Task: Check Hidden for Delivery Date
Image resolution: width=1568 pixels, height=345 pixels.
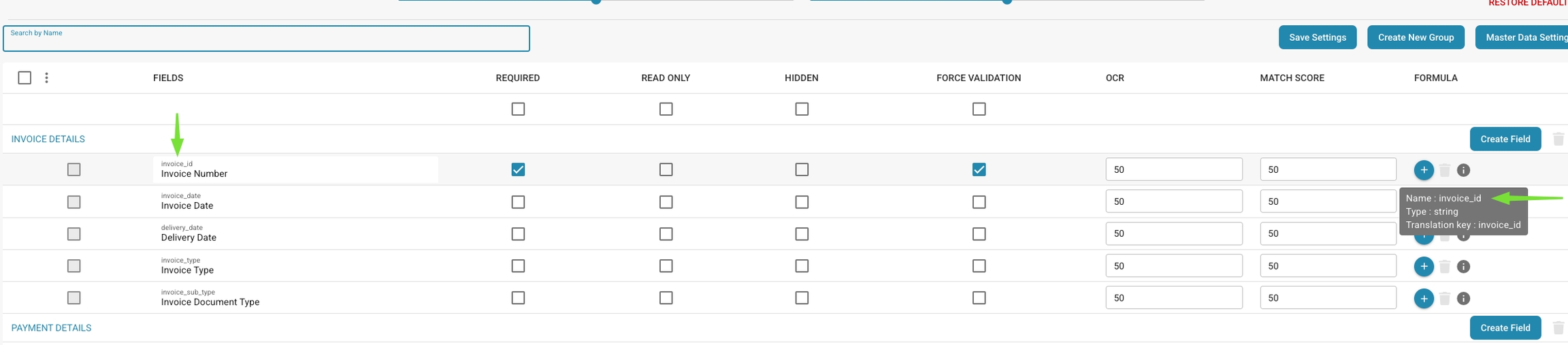Action: click(x=802, y=234)
